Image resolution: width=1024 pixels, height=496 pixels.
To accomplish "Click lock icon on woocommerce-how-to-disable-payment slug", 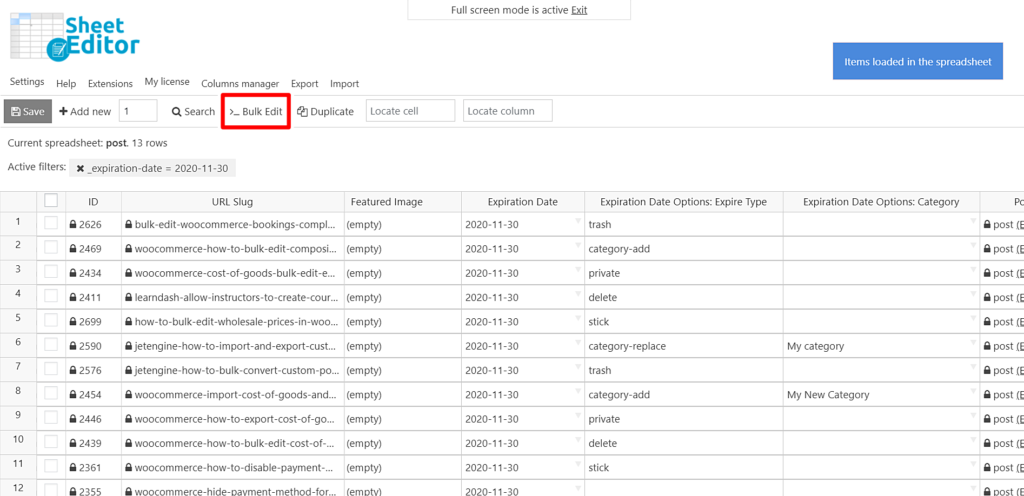I will coord(129,467).
